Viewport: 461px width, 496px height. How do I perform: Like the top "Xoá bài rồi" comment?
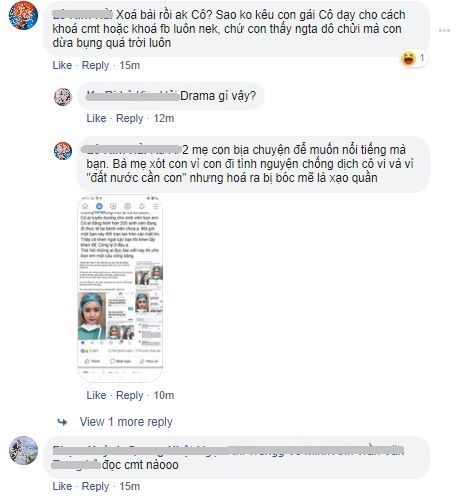(x=62, y=65)
